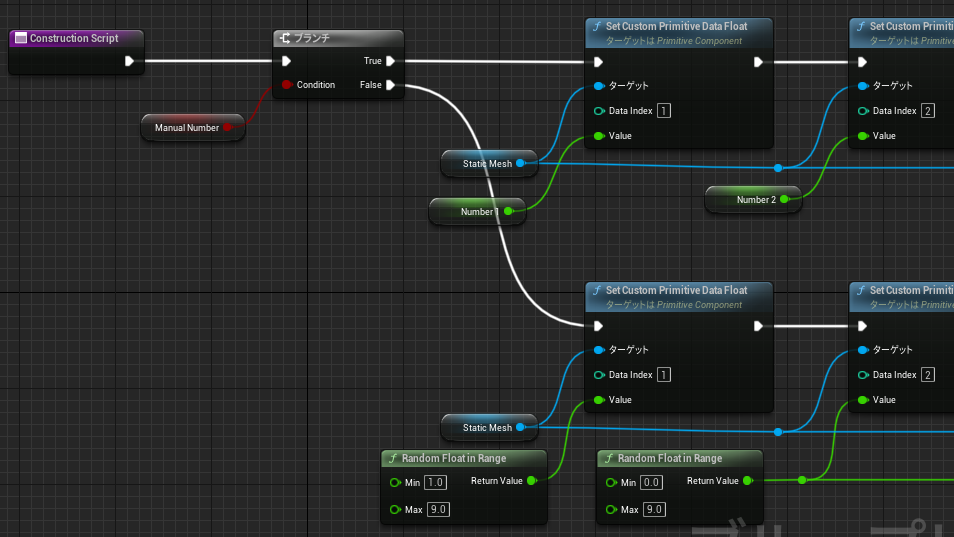Viewport: 954px width, 537px height.
Task: Click Return Value pin on Random Float with Min 0.0
Action: (748, 480)
